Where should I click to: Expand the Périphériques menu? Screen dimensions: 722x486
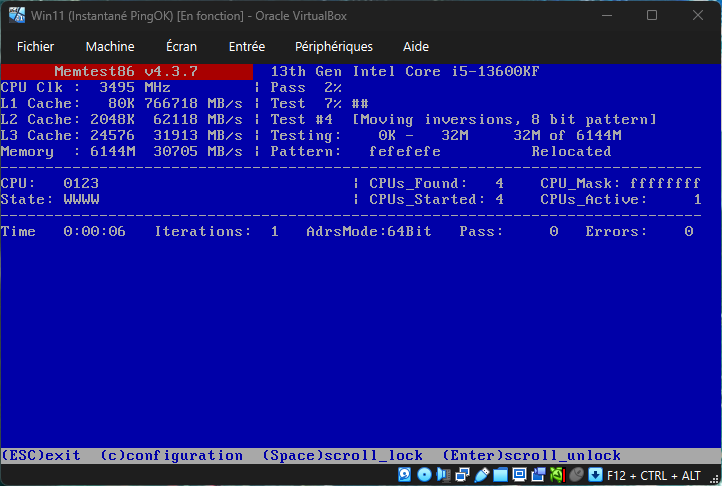[x=334, y=46]
